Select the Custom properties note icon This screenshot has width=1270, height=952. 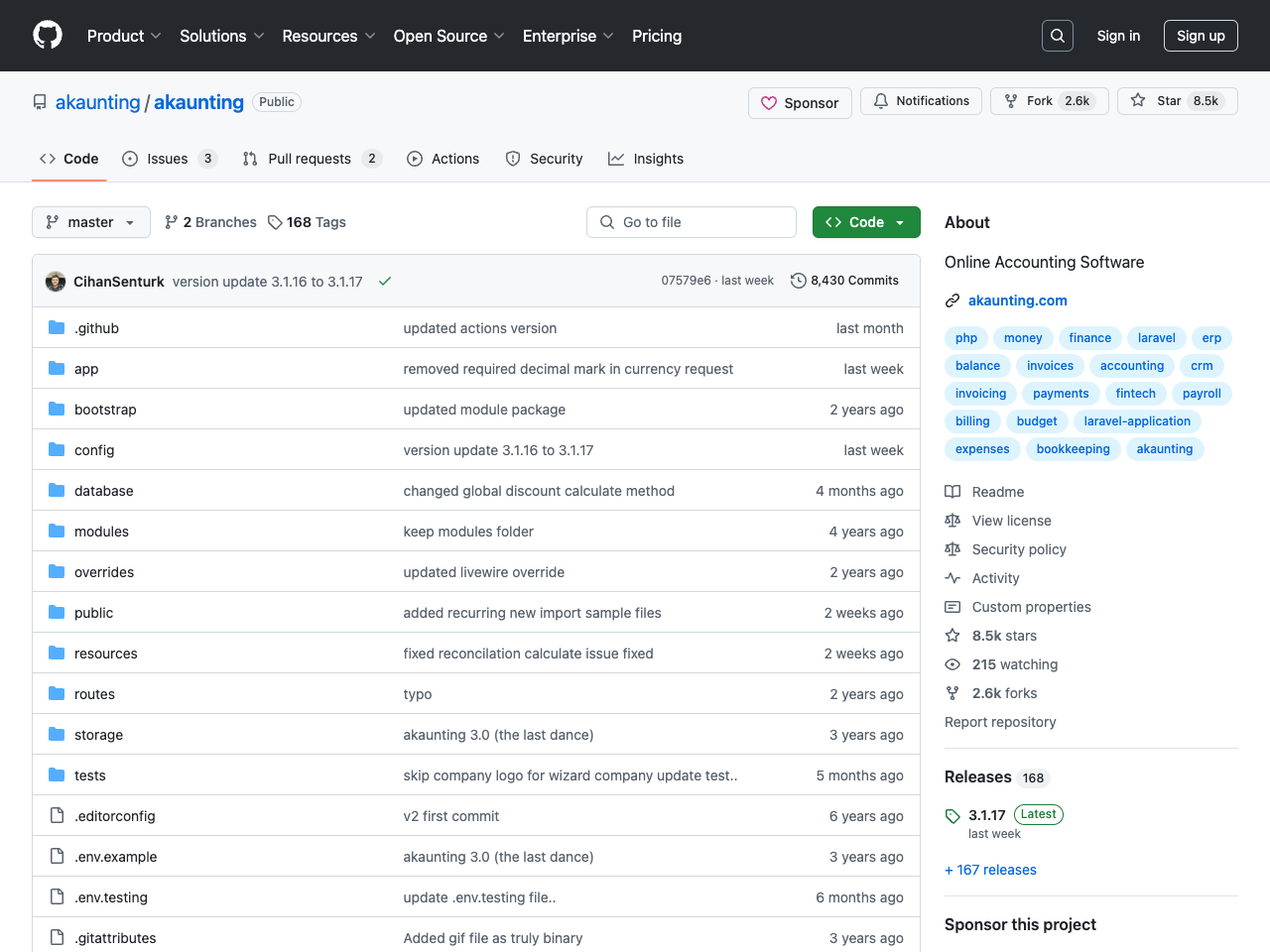[x=952, y=607]
